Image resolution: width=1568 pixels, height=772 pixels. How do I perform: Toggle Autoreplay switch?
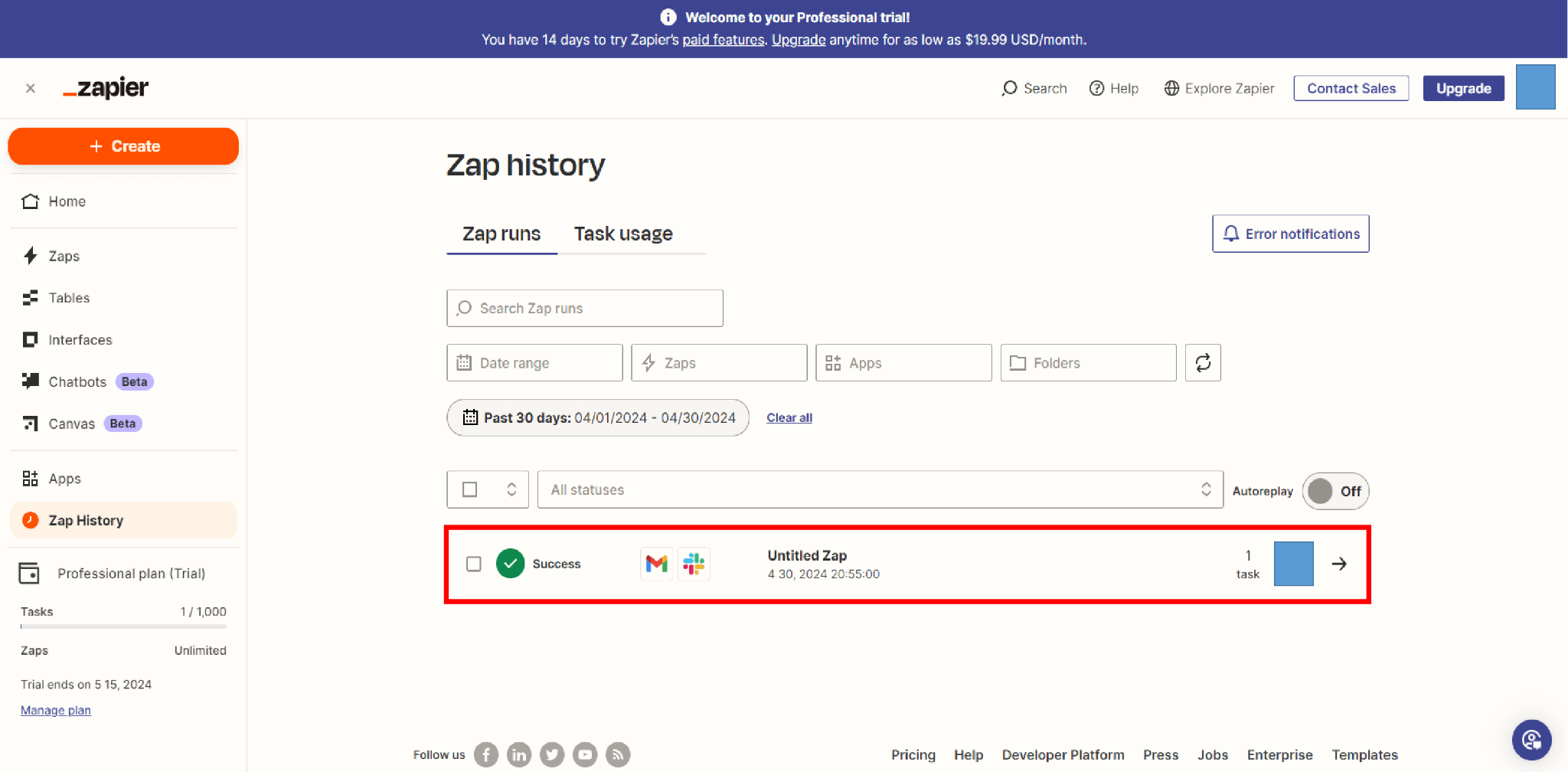point(1335,491)
